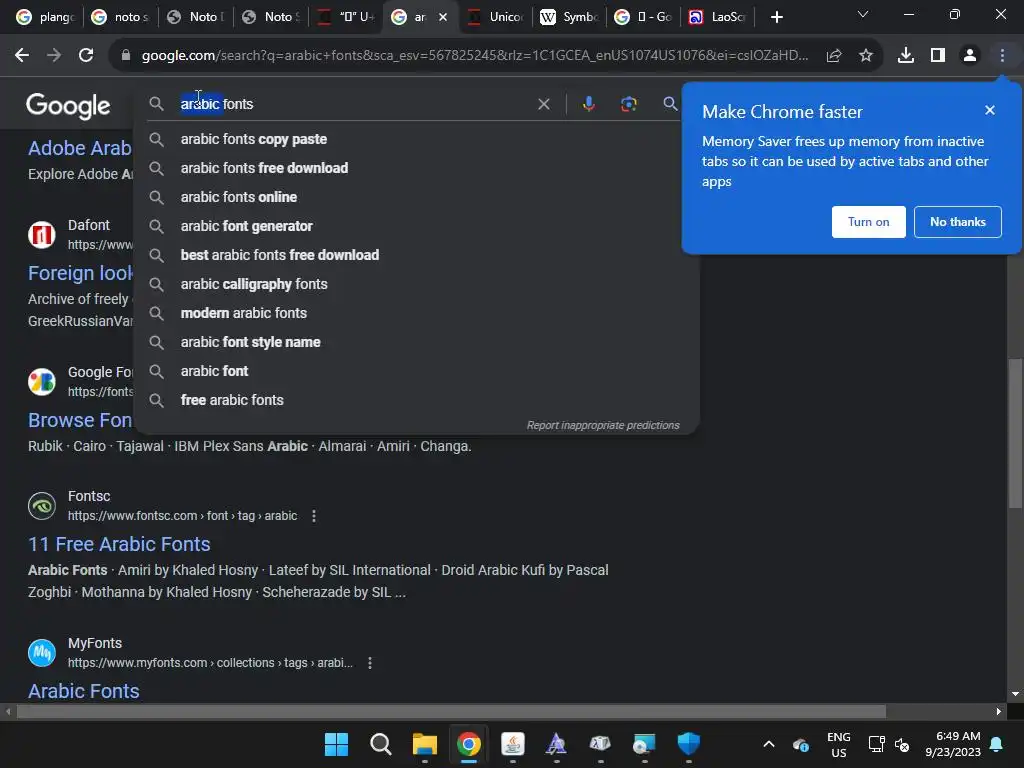Open Fontsc result options menu
Screen dimensions: 1024x768
point(314,516)
